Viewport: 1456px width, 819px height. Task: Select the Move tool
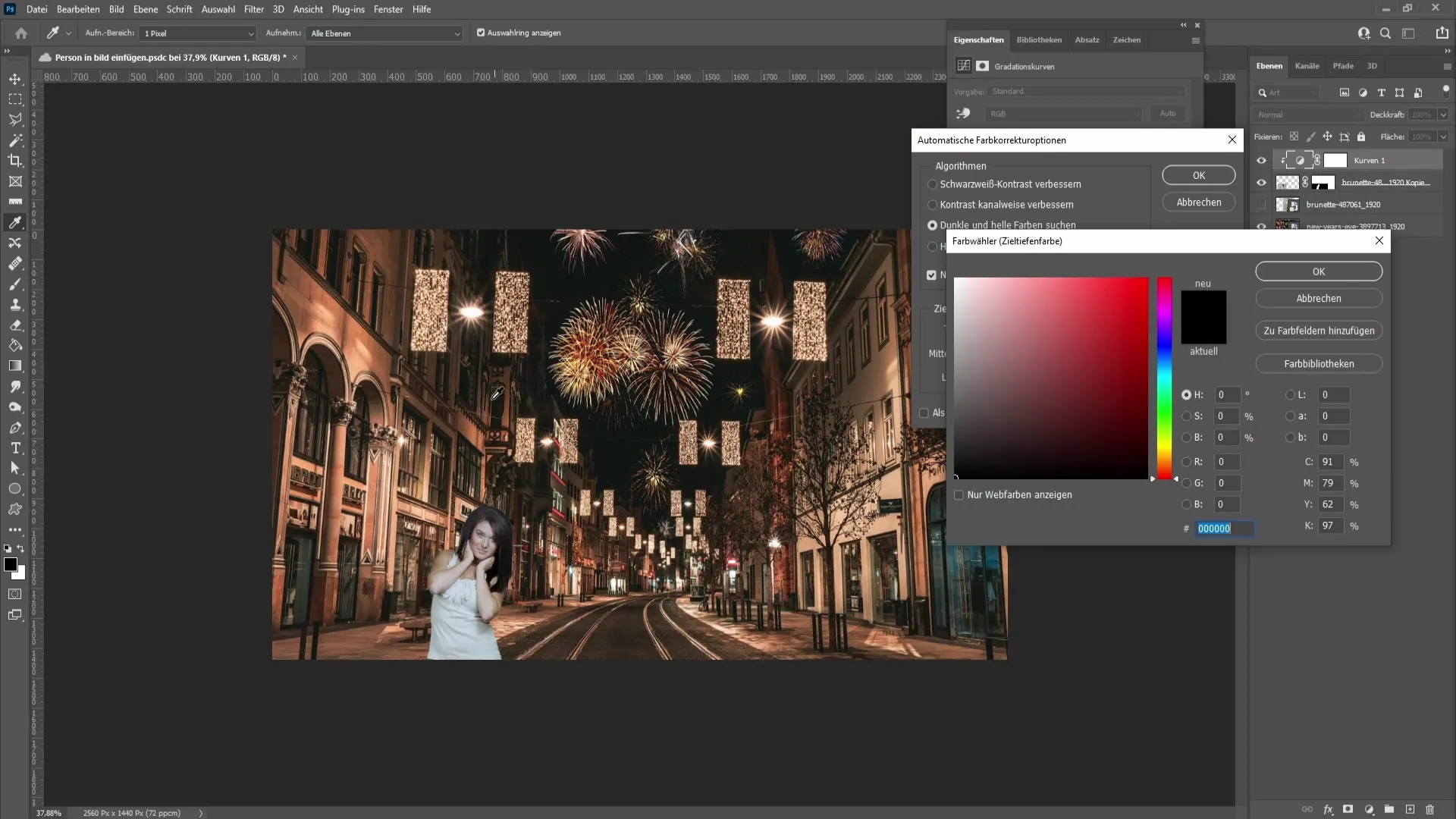tap(15, 79)
